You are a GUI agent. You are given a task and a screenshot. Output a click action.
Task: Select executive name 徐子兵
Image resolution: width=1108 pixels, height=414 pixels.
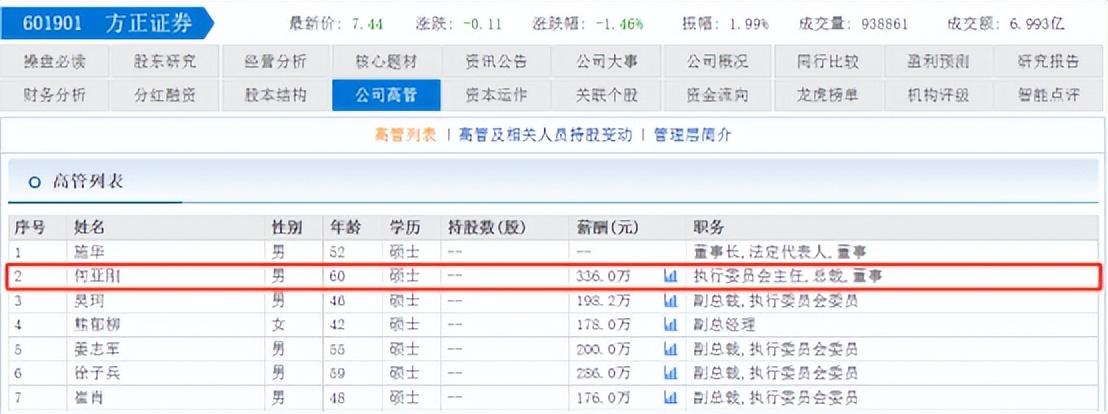tap(97, 373)
